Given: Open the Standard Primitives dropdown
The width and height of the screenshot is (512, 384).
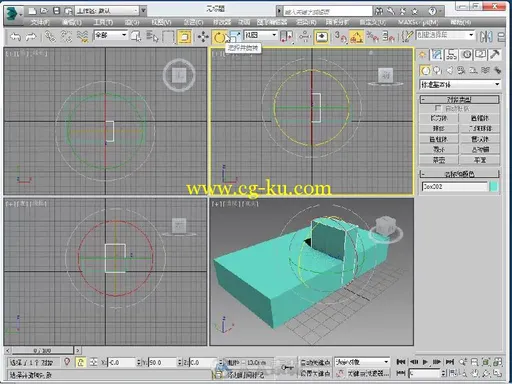Looking at the screenshot, I should tap(460, 84).
